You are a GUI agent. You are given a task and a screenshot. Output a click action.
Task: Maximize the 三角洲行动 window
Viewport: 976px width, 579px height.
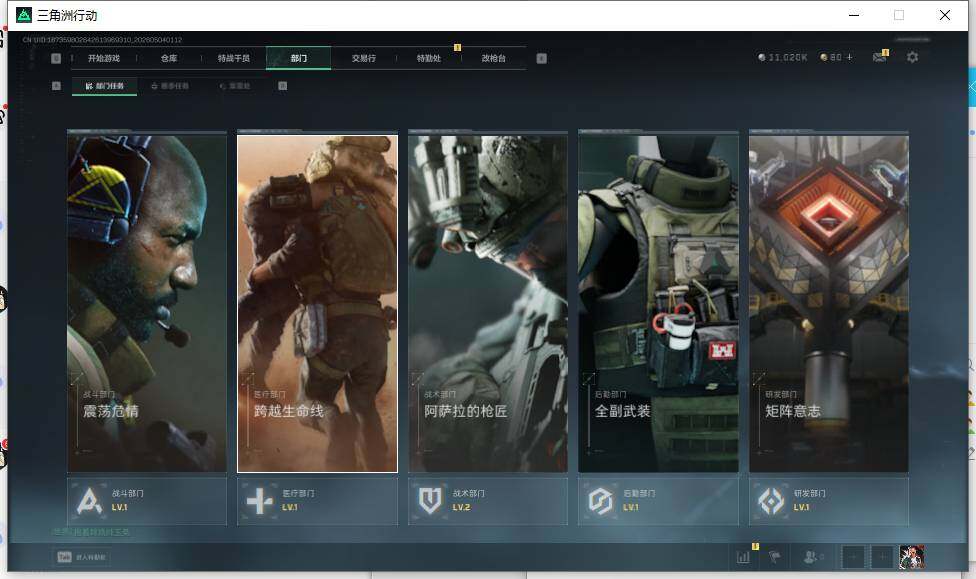tap(899, 15)
